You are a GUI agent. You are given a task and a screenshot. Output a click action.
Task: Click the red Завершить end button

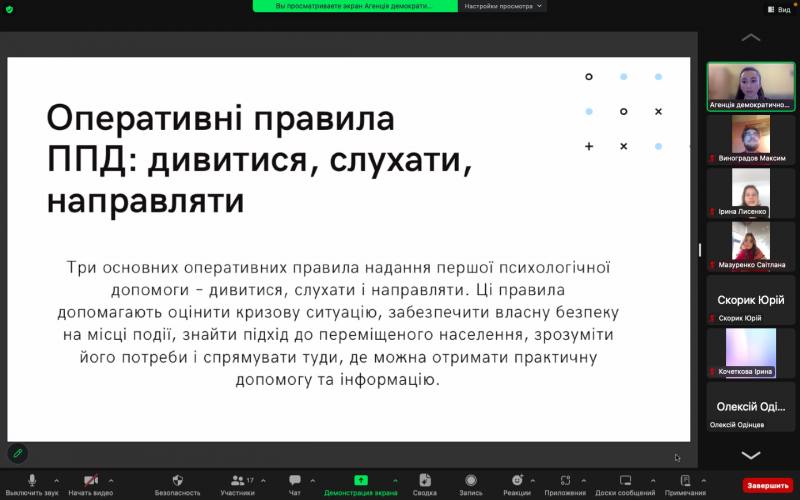click(767, 485)
